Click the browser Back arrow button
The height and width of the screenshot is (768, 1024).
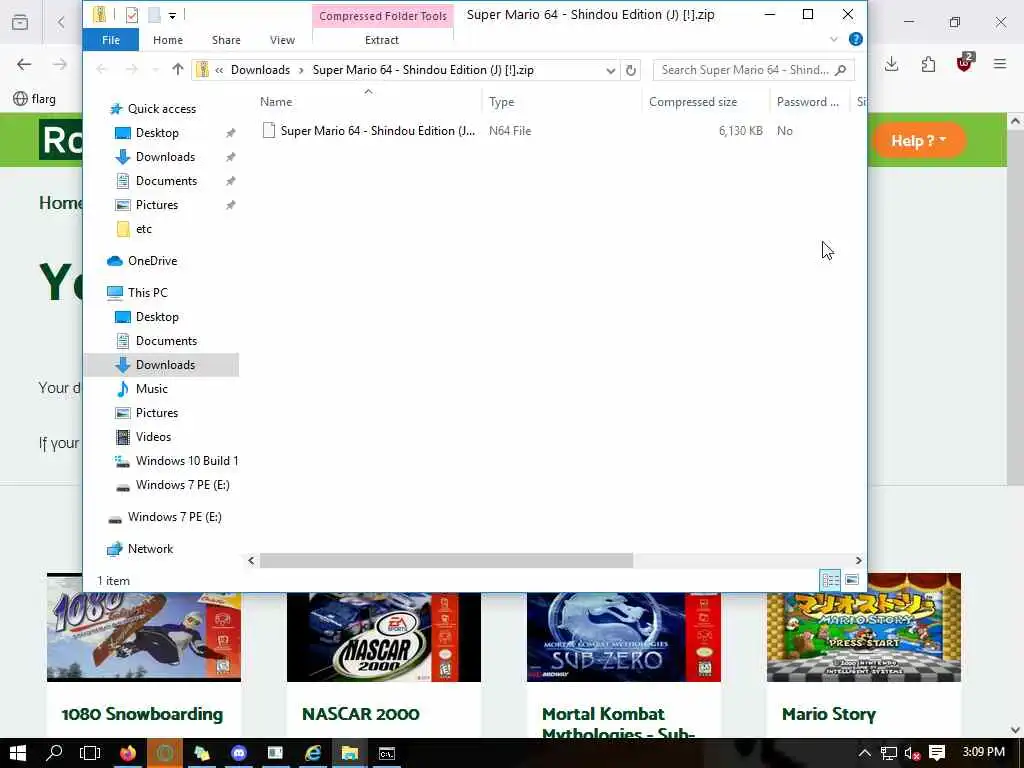tap(24, 64)
